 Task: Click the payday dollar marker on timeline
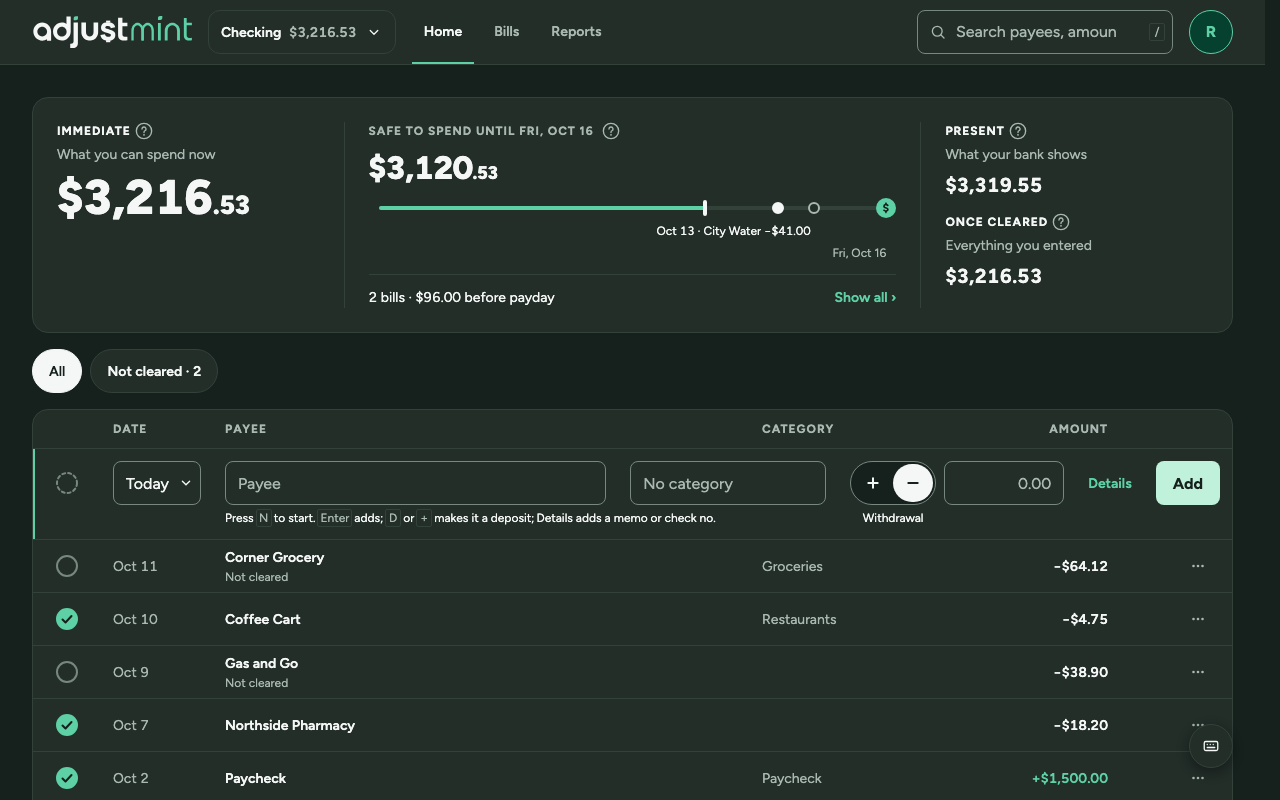click(x=886, y=208)
